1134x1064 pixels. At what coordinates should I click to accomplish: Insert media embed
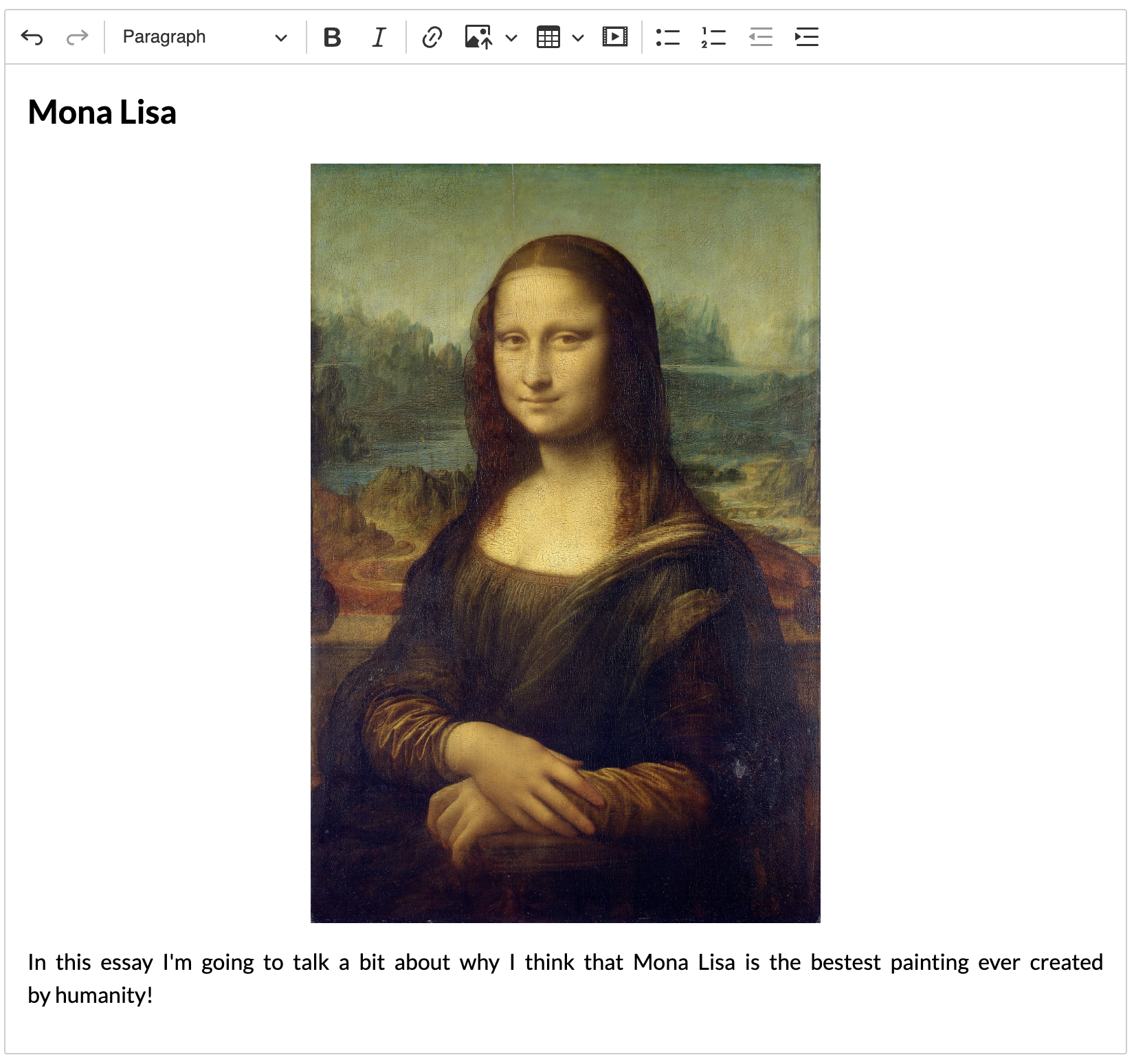615,37
